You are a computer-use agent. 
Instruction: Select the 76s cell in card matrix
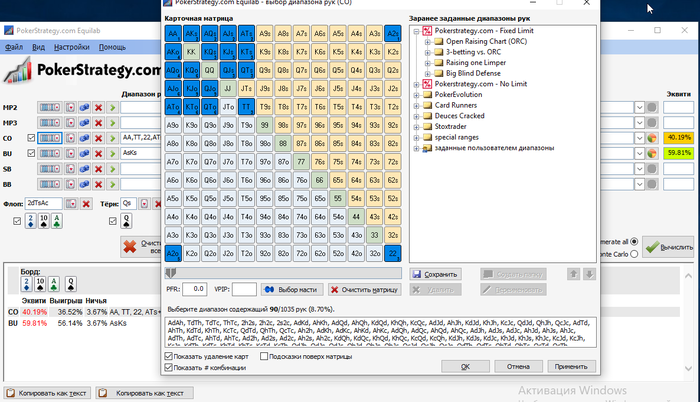point(319,162)
